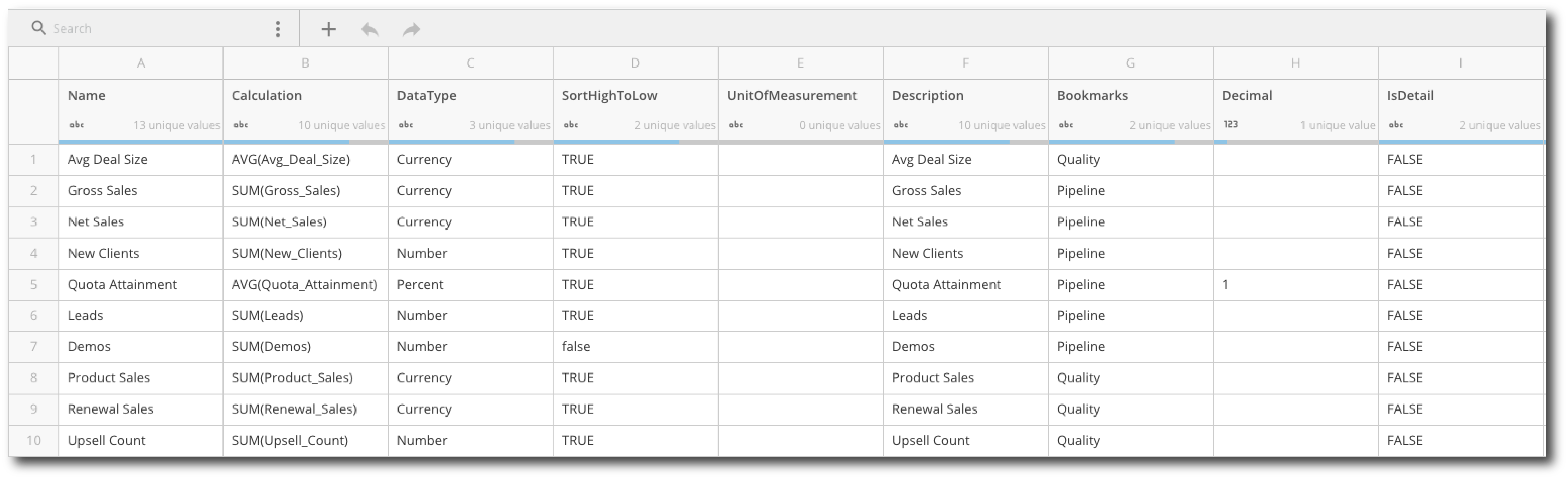Select row 5 header
Screen dimensions: 1568x479
pyautogui.click(x=34, y=284)
